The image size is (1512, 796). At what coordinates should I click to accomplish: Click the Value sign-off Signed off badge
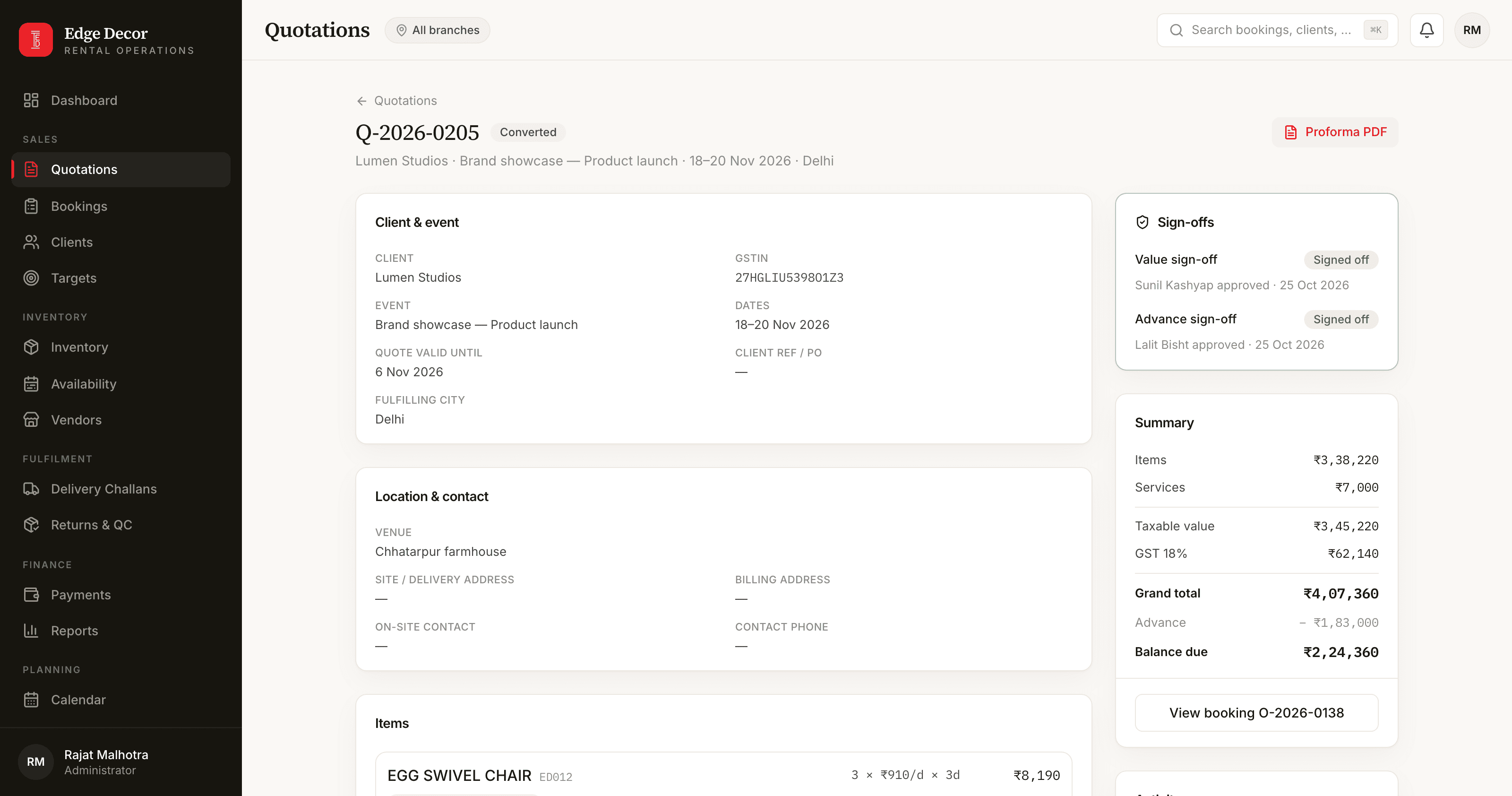(x=1341, y=260)
